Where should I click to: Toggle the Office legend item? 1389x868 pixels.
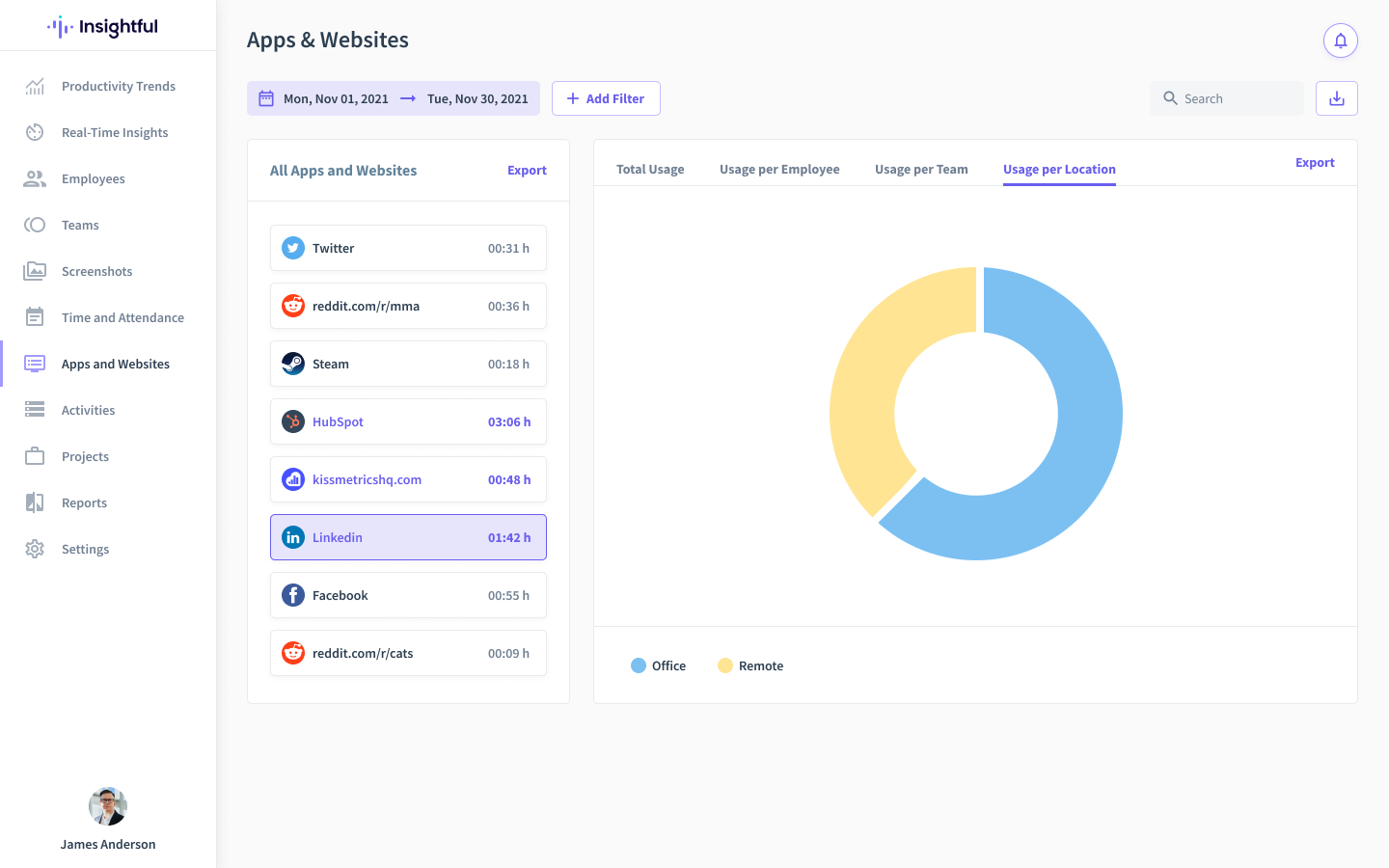(x=640, y=665)
